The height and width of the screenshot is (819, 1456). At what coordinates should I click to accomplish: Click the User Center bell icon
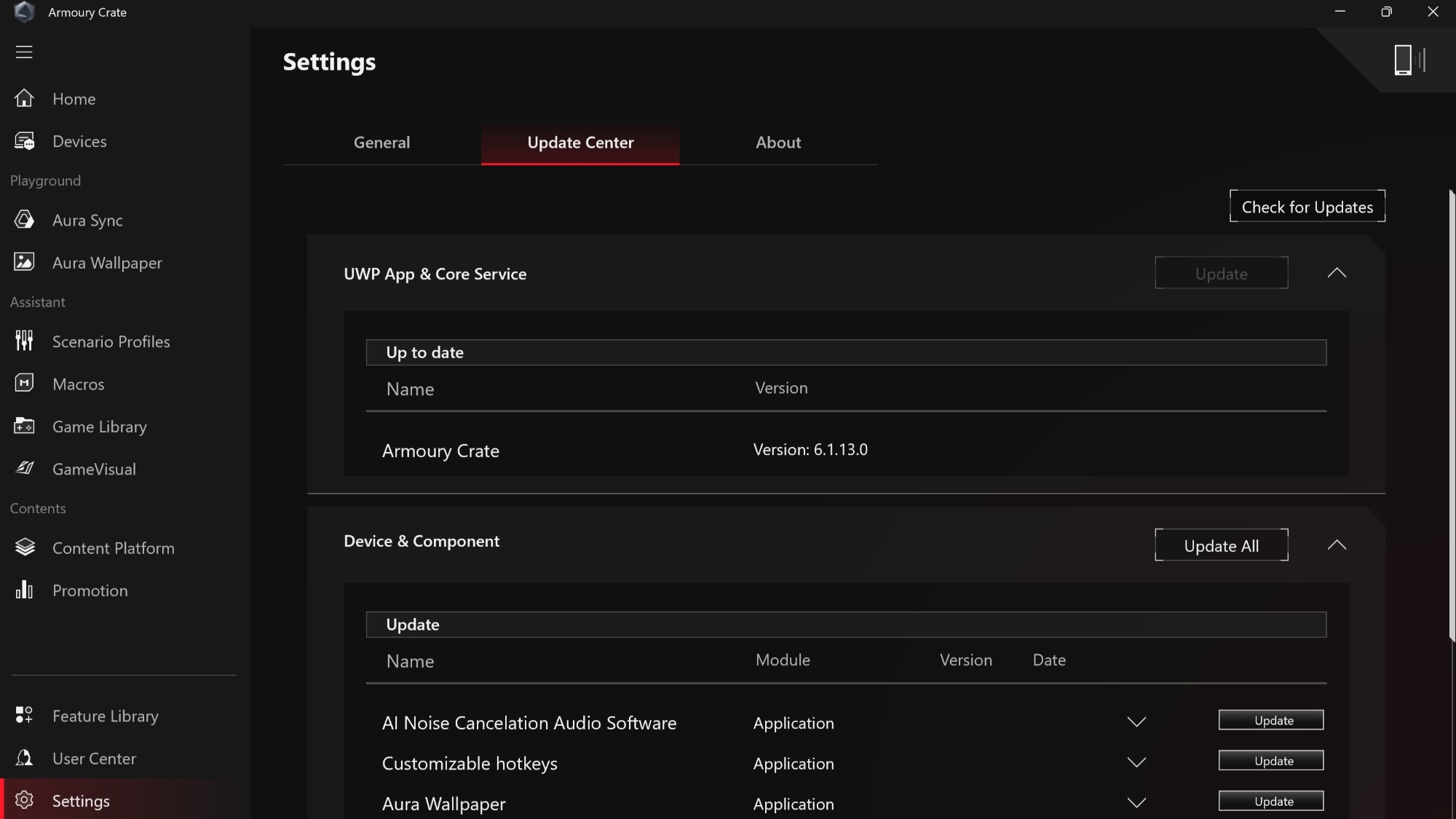coord(24,758)
